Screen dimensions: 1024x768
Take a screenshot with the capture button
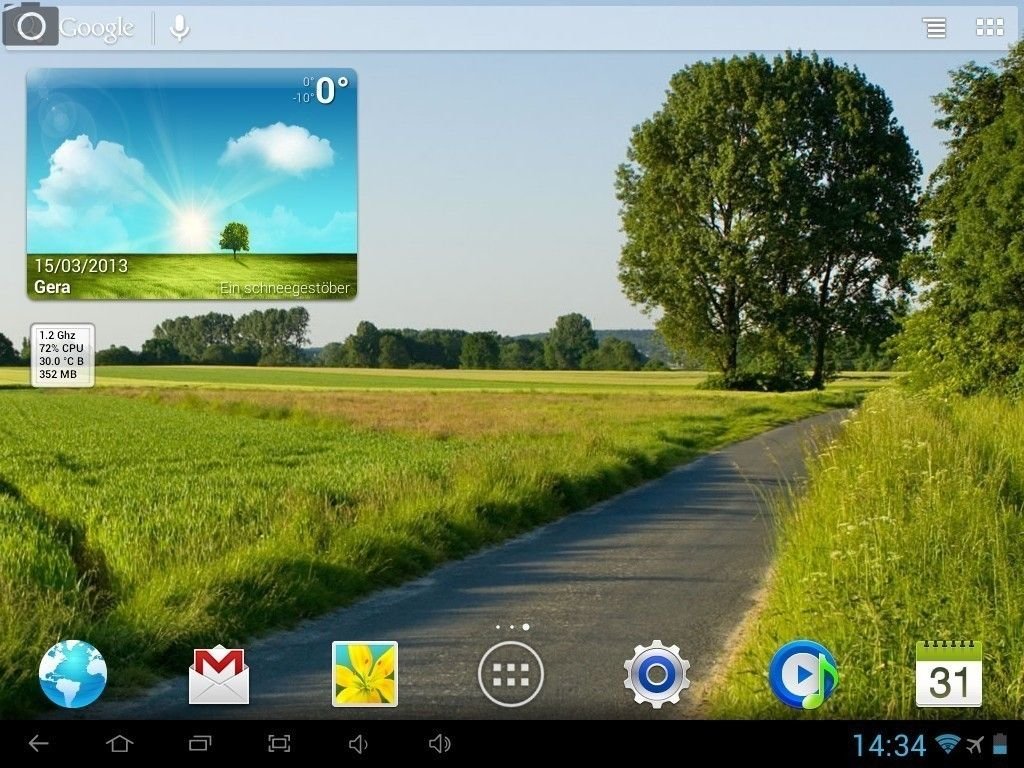click(x=280, y=743)
